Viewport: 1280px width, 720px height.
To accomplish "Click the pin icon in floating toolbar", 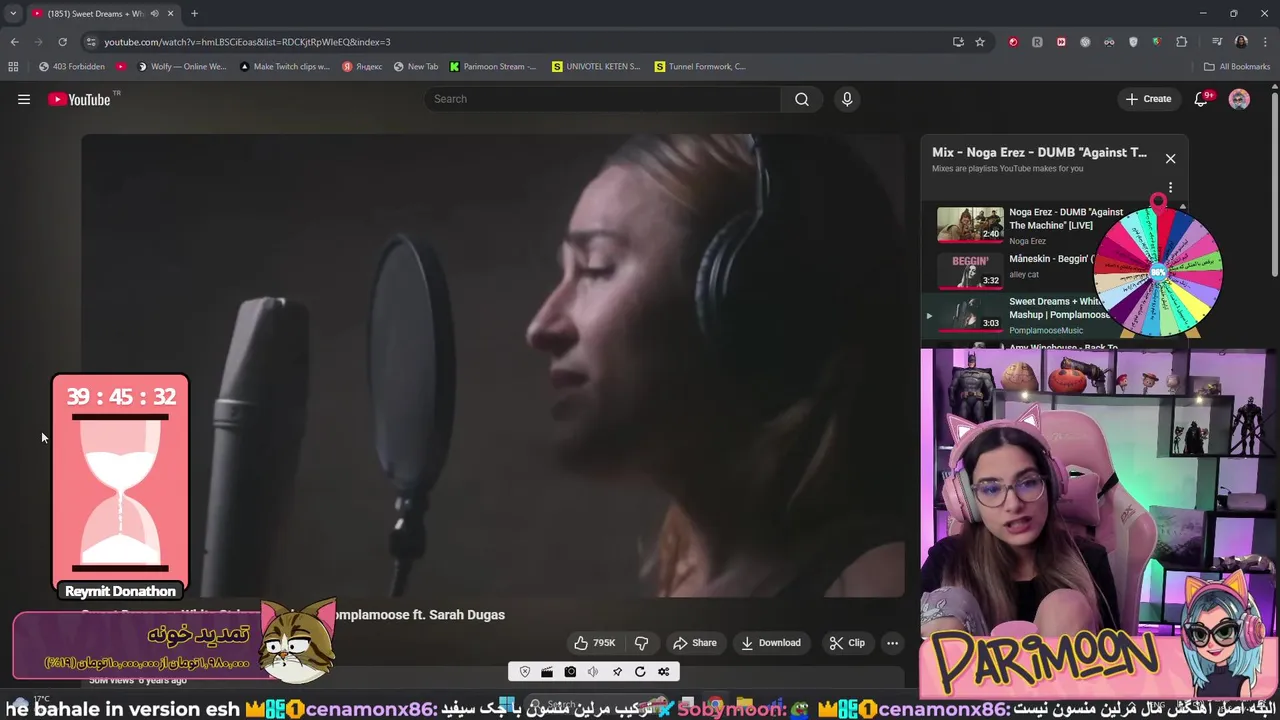I will coord(617,672).
